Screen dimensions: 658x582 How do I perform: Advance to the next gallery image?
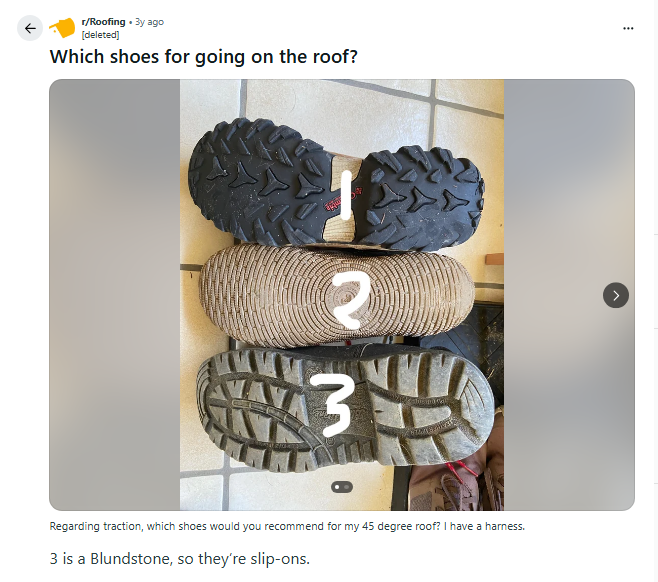(616, 295)
